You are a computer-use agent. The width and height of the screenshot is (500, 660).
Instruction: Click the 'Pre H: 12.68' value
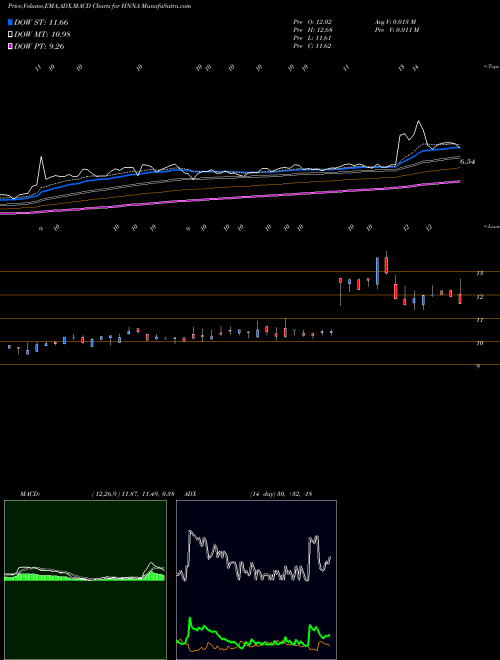pyautogui.click(x=314, y=30)
